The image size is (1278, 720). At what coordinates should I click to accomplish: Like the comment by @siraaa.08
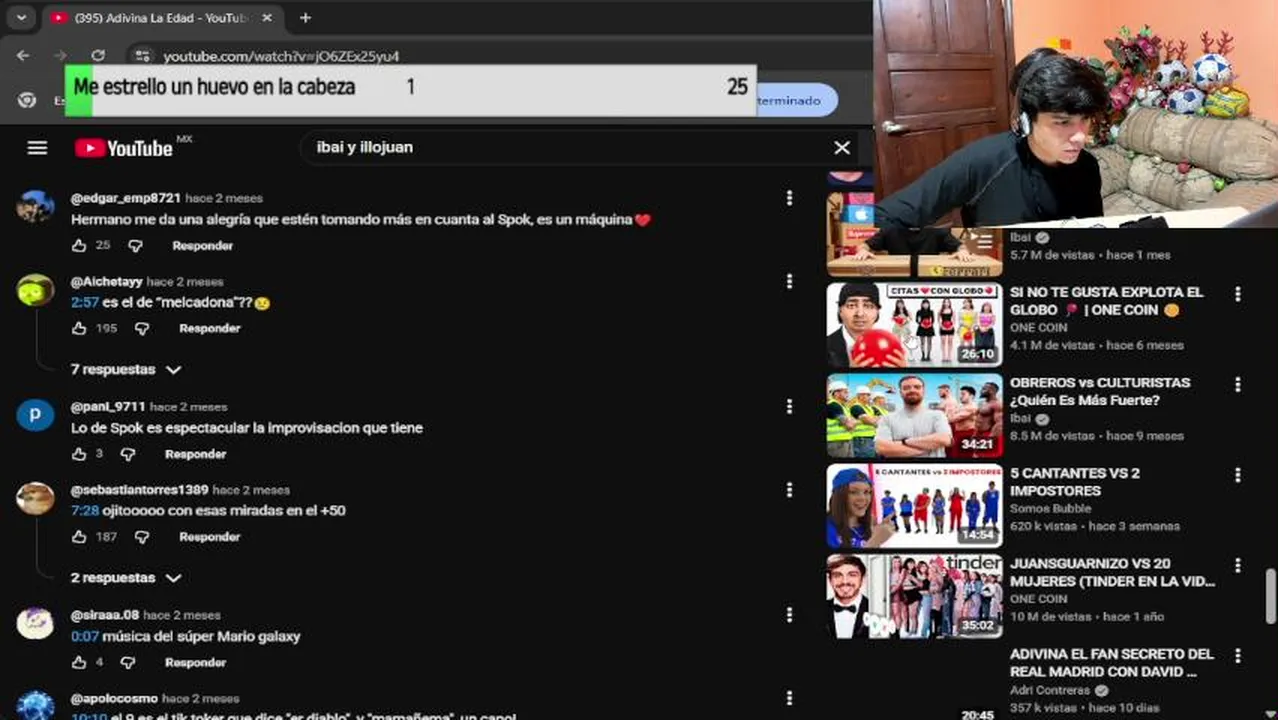coord(79,662)
